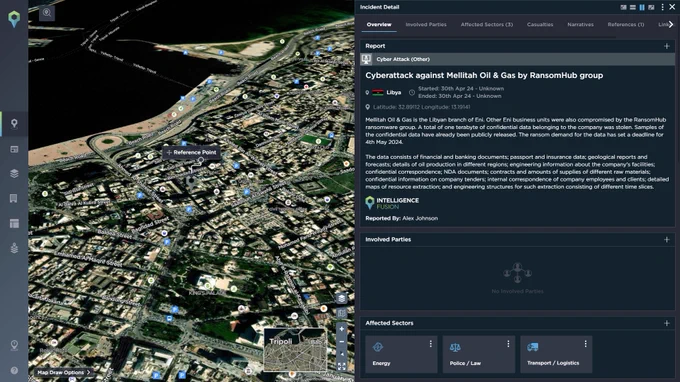This screenshot has height=382, width=680.
Task: Open the Affected Sectors (3) tab
Action: coord(487,25)
